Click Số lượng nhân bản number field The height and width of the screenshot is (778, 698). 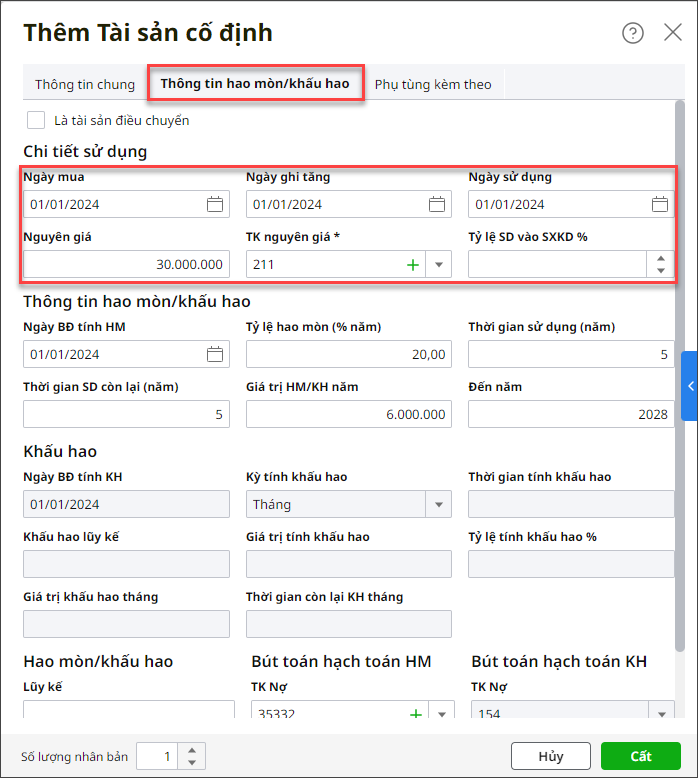point(158,756)
